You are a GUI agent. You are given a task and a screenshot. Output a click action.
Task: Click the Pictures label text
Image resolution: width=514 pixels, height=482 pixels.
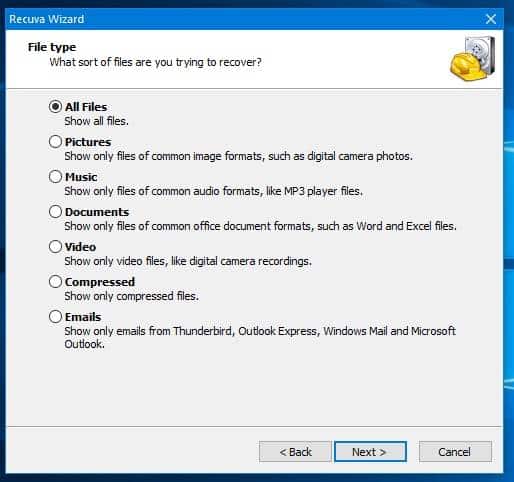coord(88,142)
